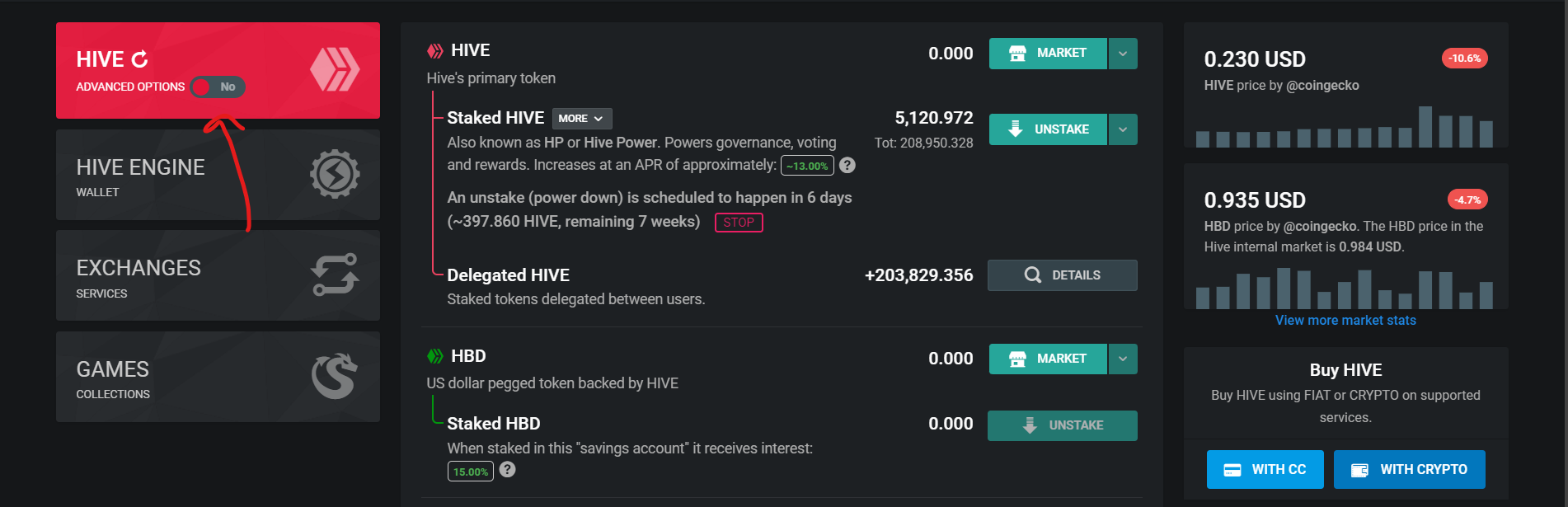Image resolution: width=1568 pixels, height=507 pixels.
Task: Click the 0.230 USD HIVE price value
Action: point(1255,59)
